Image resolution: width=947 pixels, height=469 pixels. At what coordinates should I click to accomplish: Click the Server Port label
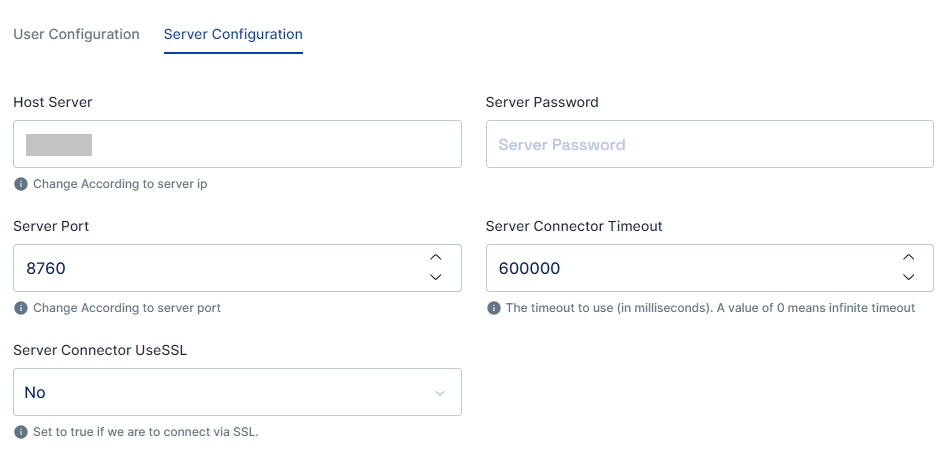coord(51,226)
